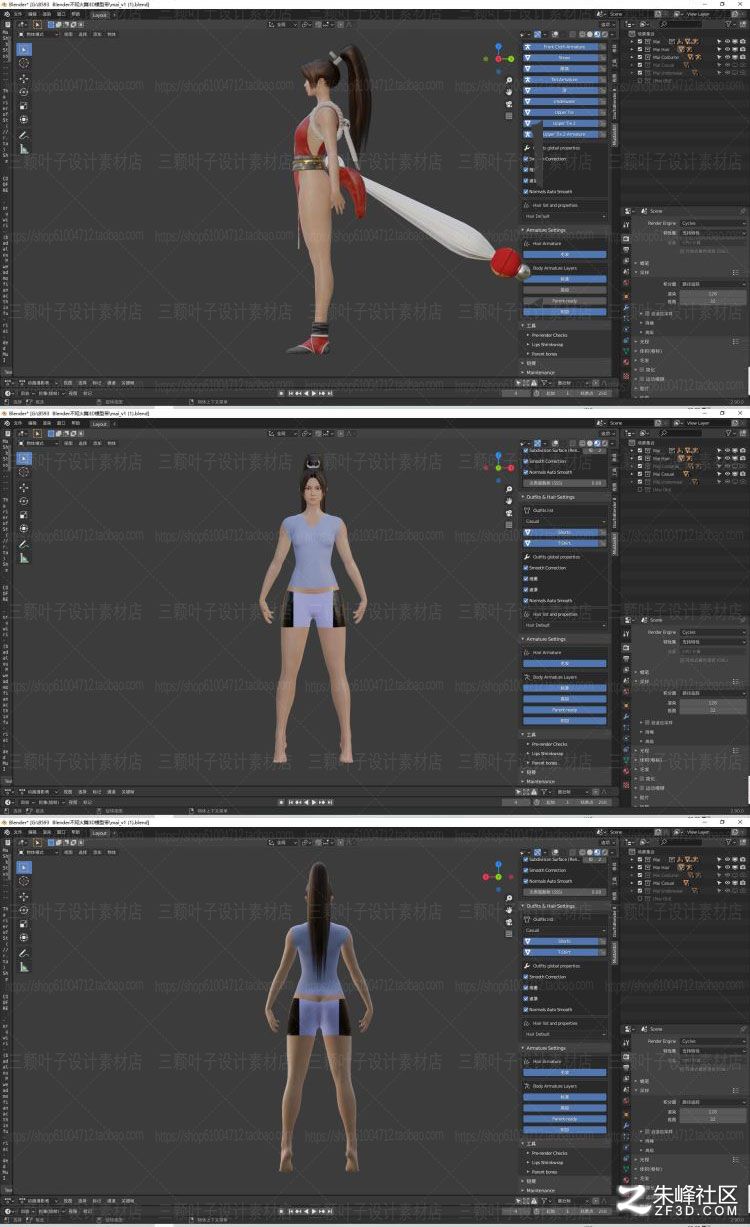This screenshot has width=750, height=1227.
Task: Select the Annotate tool in side-view Blender window
Action: point(24,134)
